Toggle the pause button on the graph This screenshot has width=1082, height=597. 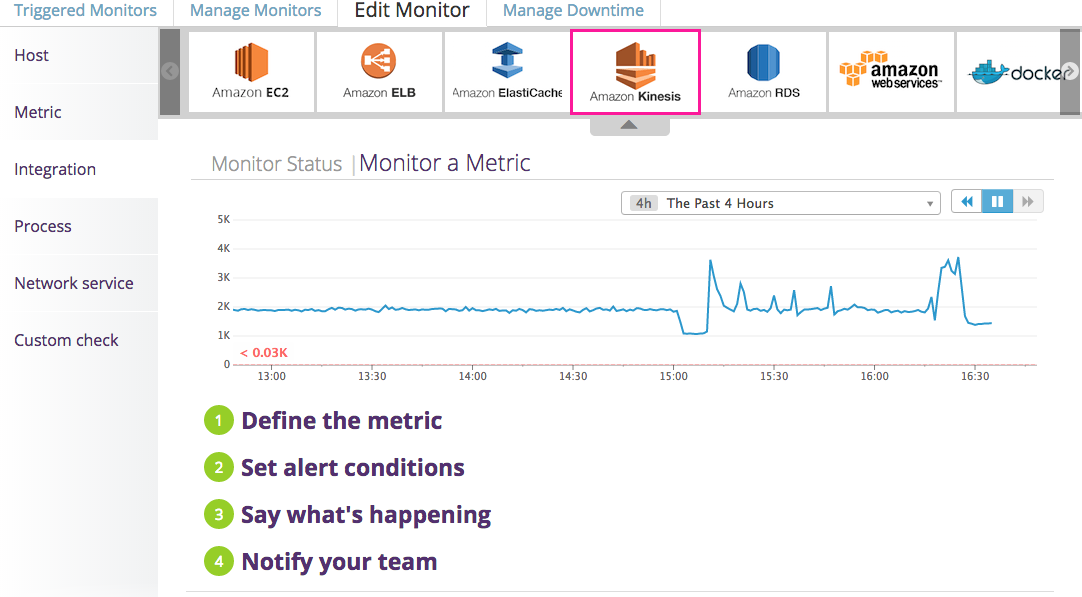click(997, 201)
